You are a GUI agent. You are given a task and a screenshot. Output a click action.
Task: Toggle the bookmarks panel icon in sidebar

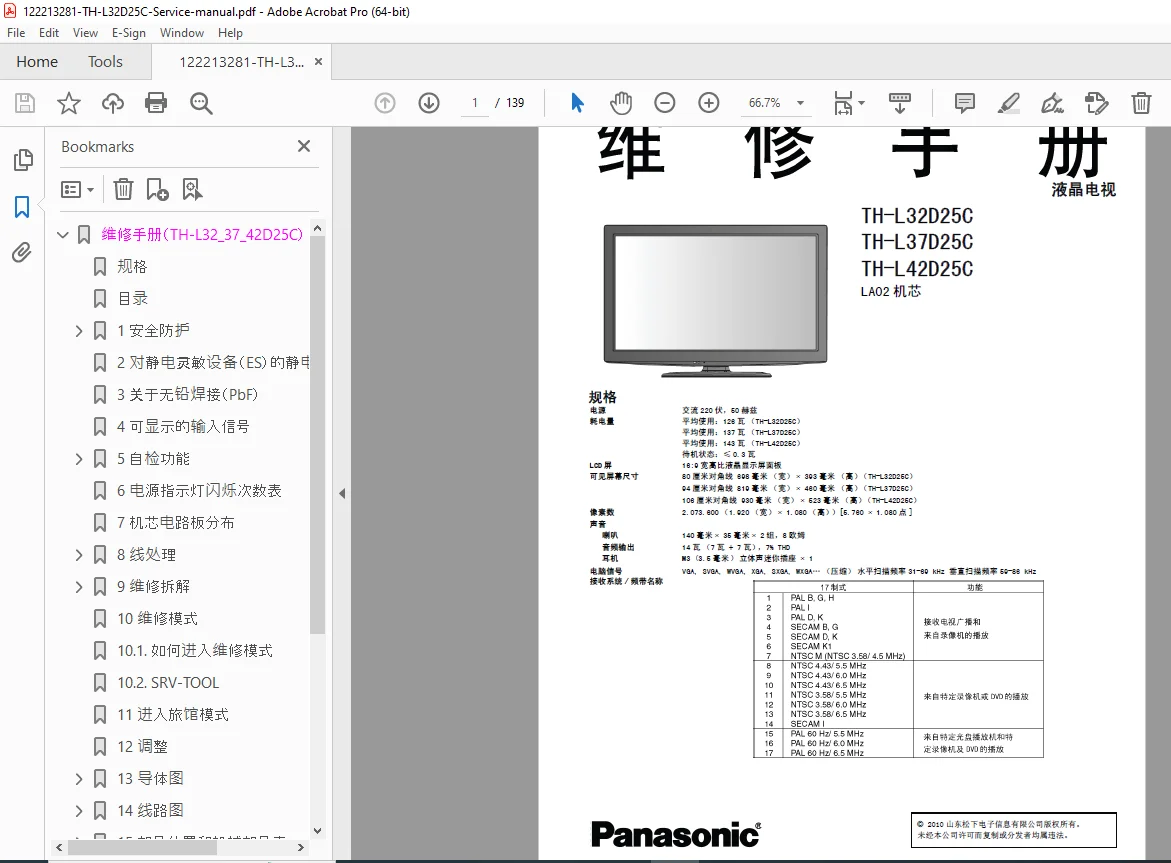click(x=22, y=207)
